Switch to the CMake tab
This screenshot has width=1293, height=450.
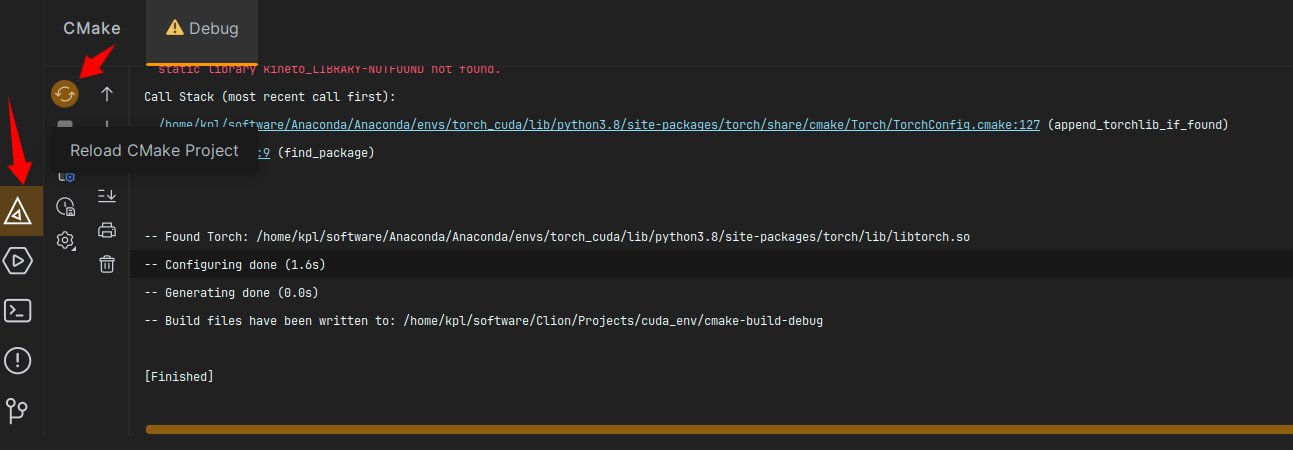[92, 28]
